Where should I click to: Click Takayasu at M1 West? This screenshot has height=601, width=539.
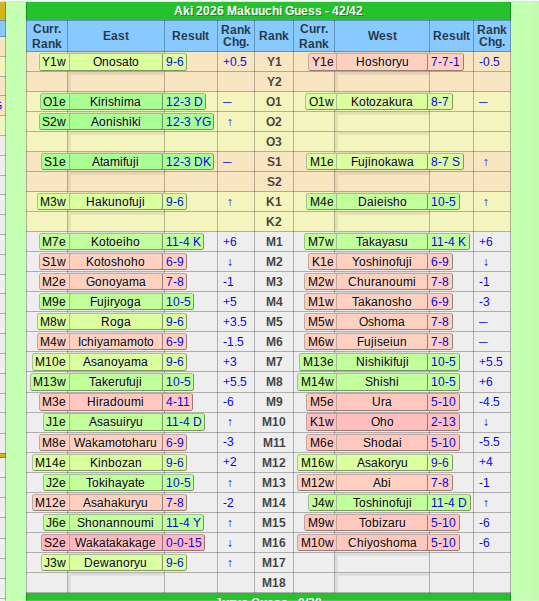click(x=382, y=241)
